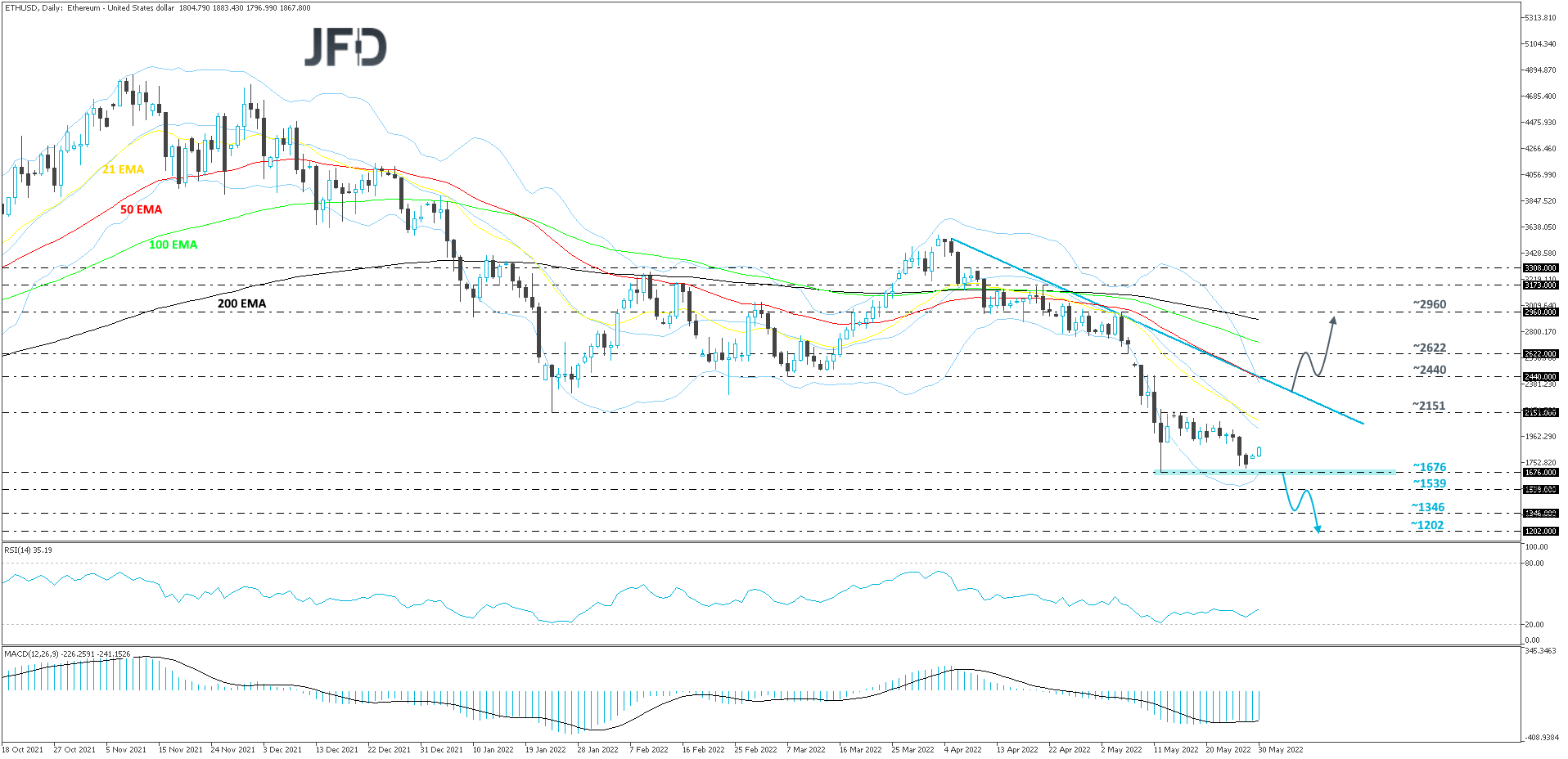Open the RSI(14) indicator label

(x=28, y=550)
